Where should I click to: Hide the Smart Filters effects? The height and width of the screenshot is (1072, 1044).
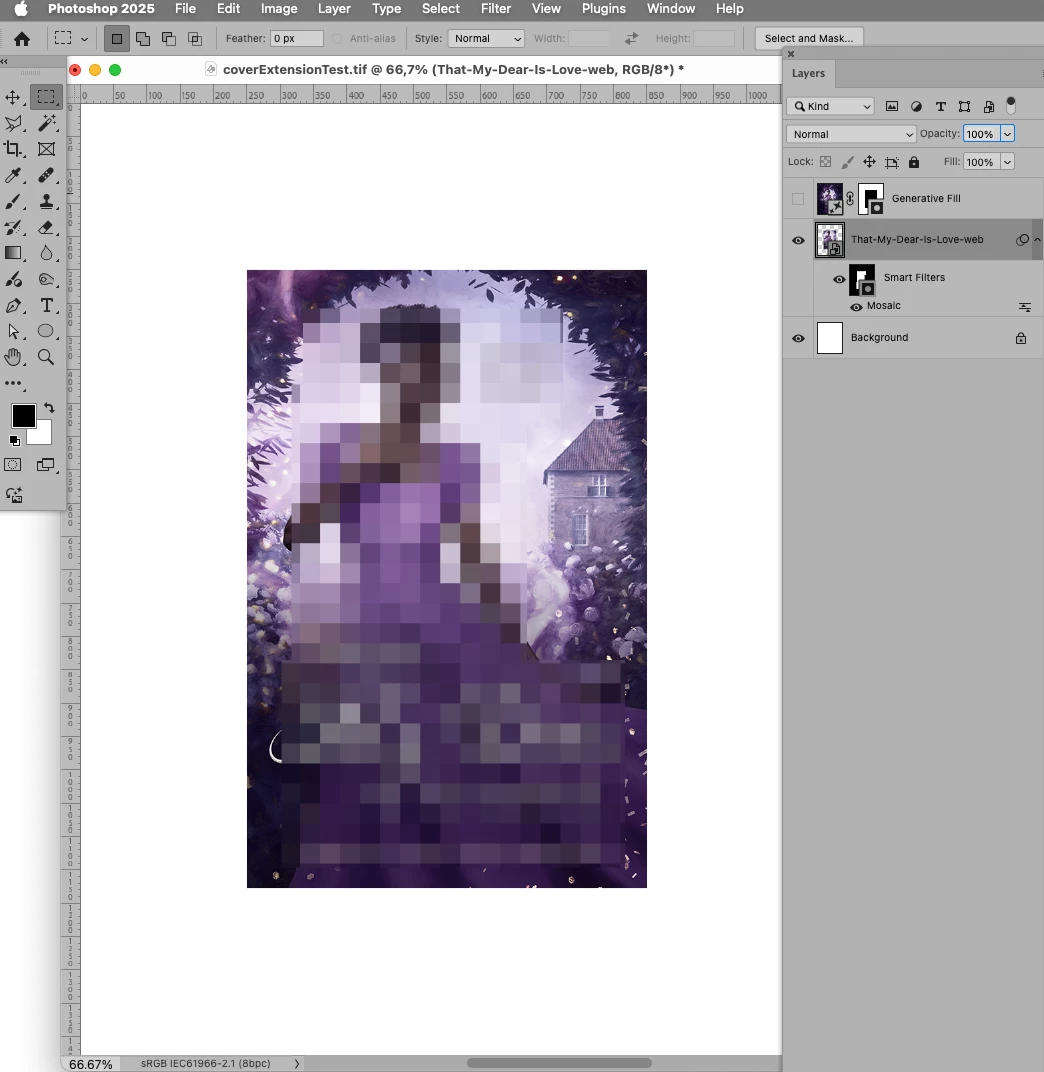click(x=839, y=279)
